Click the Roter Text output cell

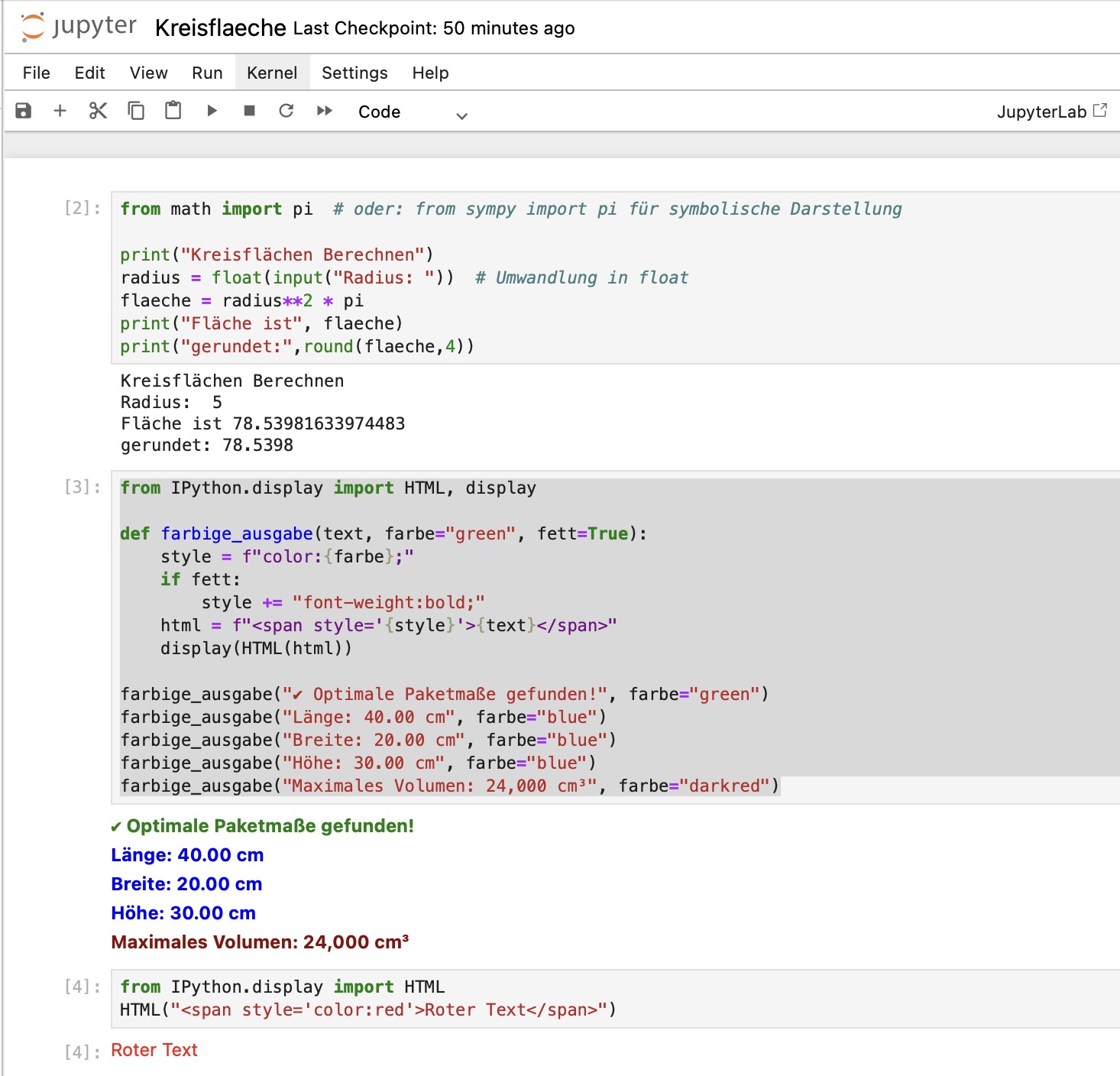154,1049
